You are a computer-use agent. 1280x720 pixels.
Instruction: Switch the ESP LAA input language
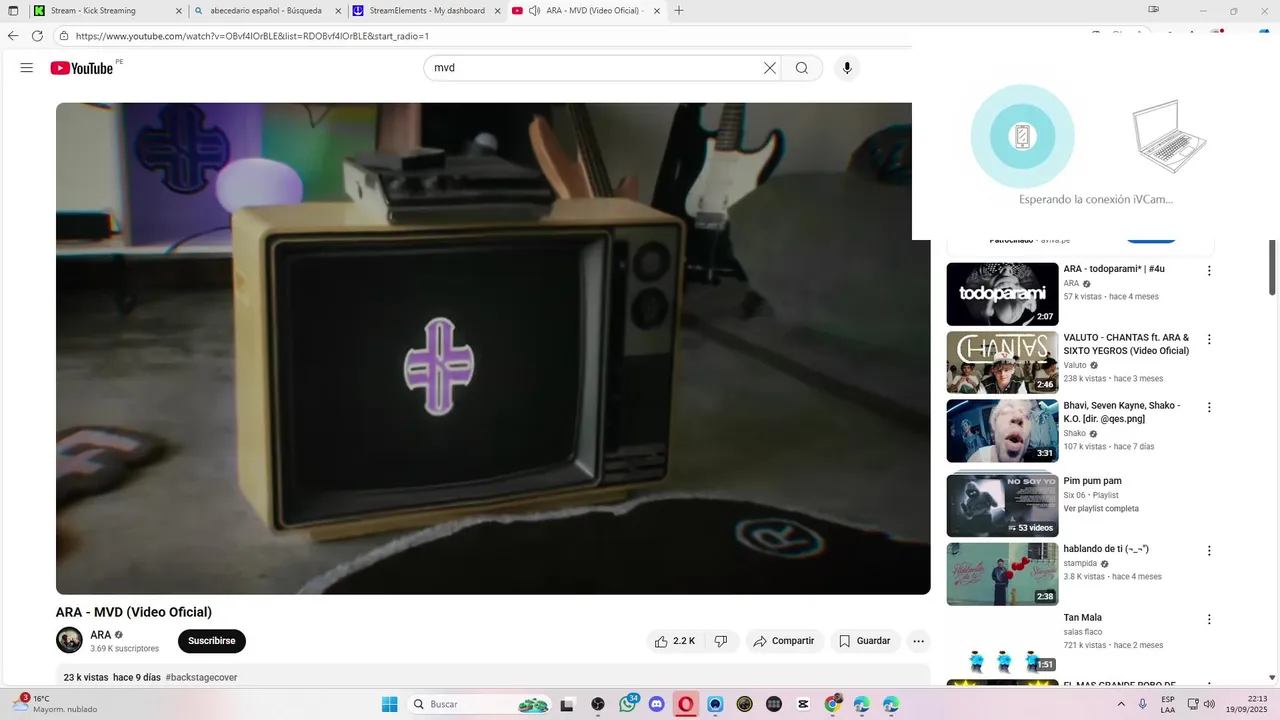click(1168, 704)
